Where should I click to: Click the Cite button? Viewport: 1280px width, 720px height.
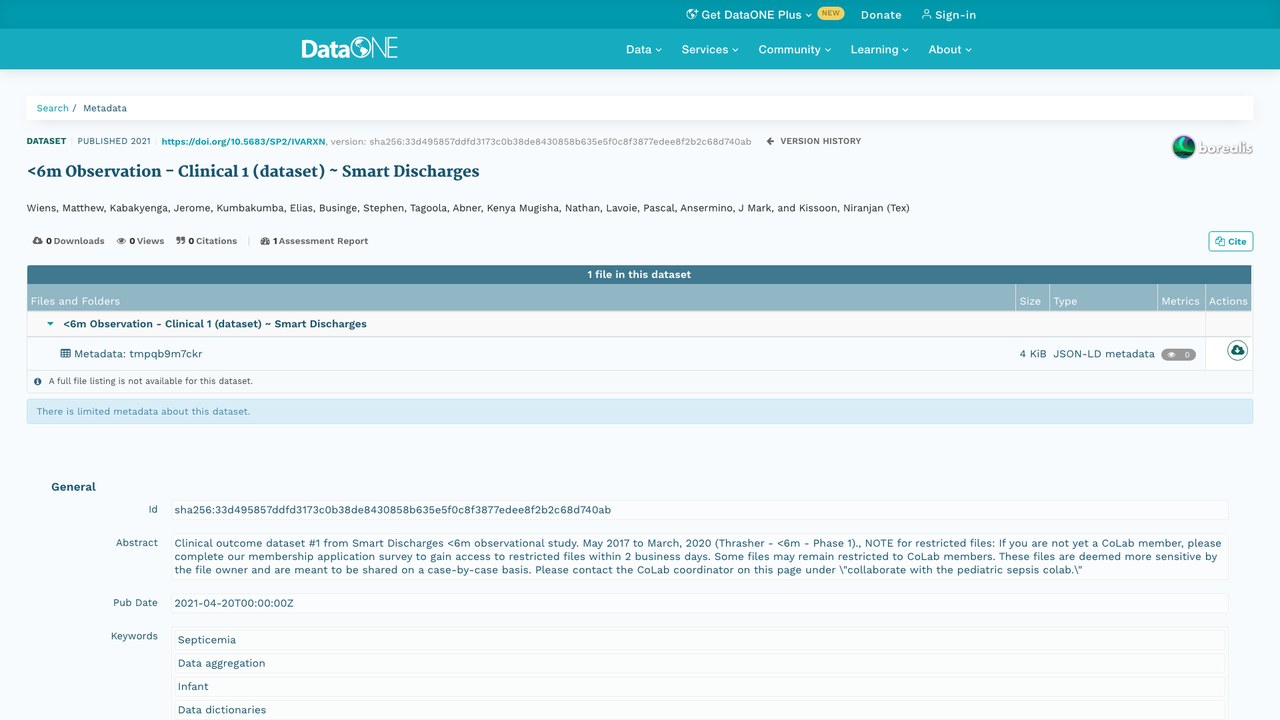1231,241
